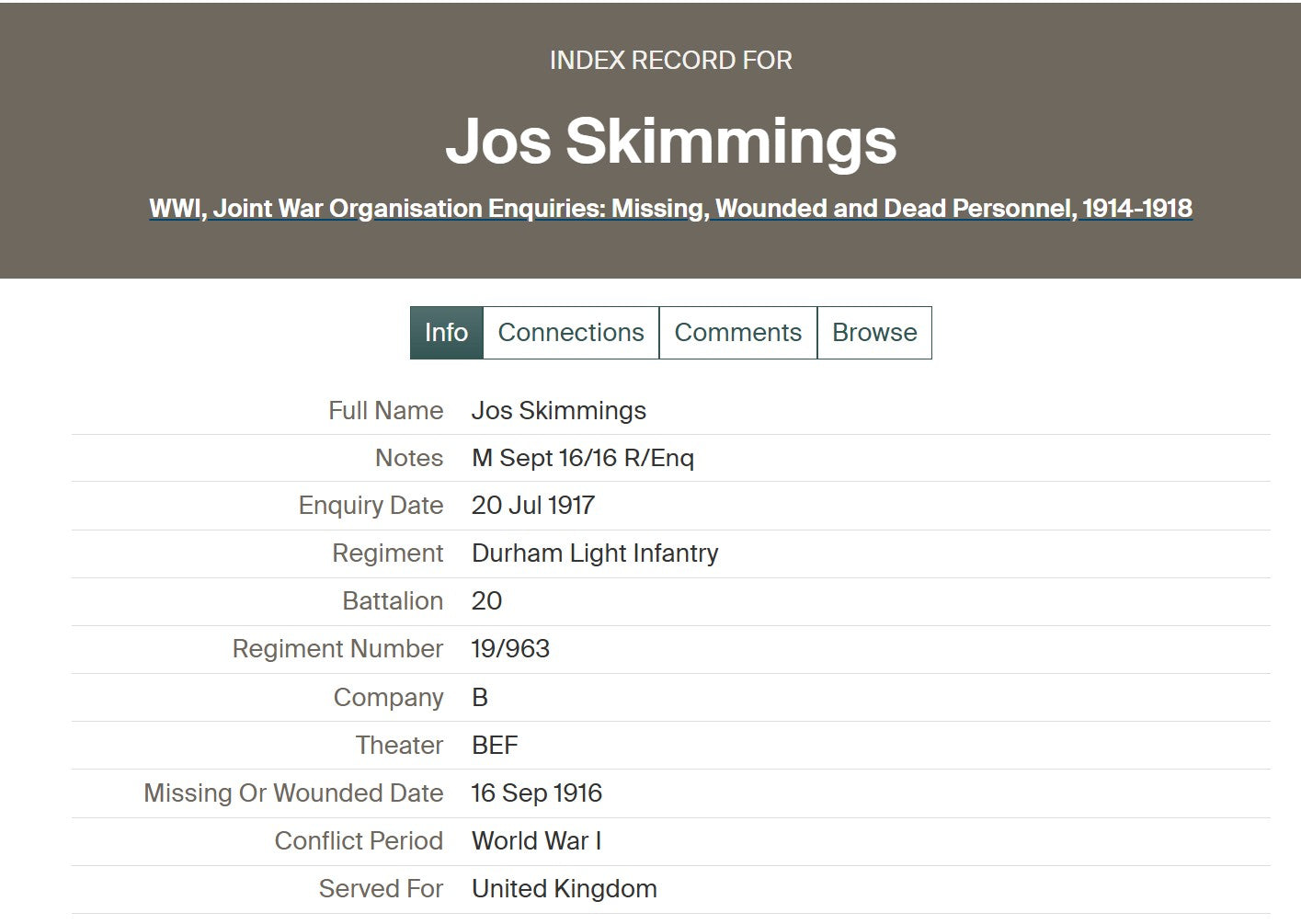Screen dimensions: 1301x924
Task: Click the date value 16 Sep 1916
Action: tap(536, 793)
